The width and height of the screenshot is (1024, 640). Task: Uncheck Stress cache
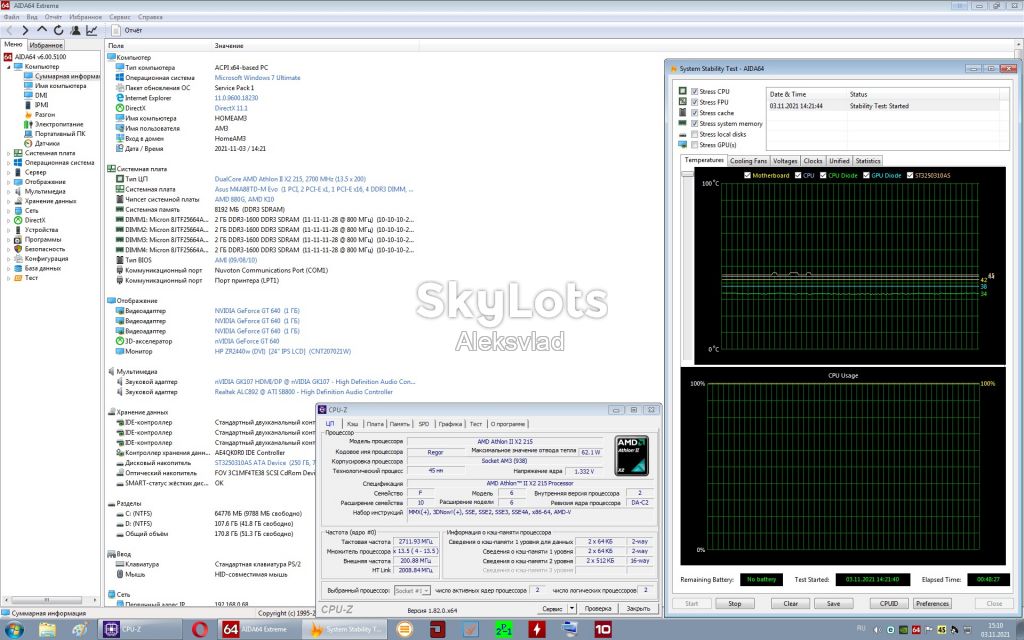695,113
